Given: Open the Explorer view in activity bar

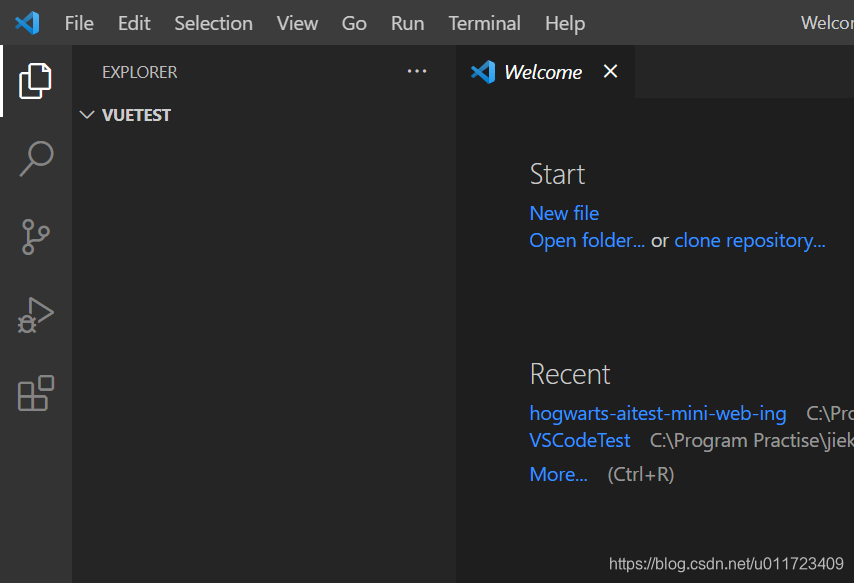Looking at the screenshot, I should 36,80.
